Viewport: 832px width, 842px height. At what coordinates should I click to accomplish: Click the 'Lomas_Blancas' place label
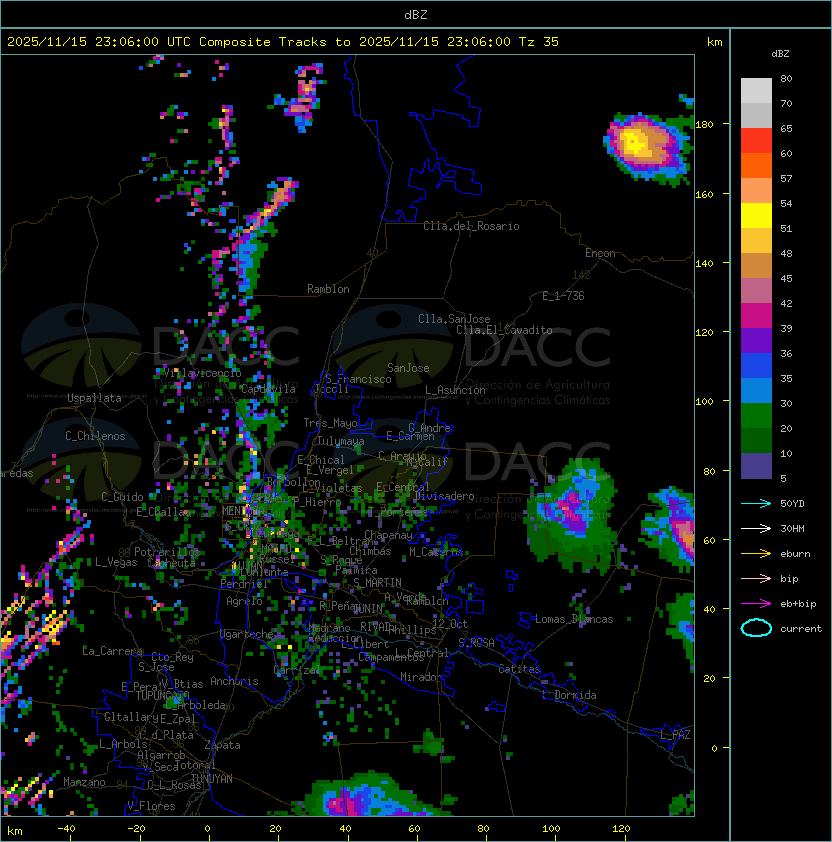pyautogui.click(x=574, y=619)
